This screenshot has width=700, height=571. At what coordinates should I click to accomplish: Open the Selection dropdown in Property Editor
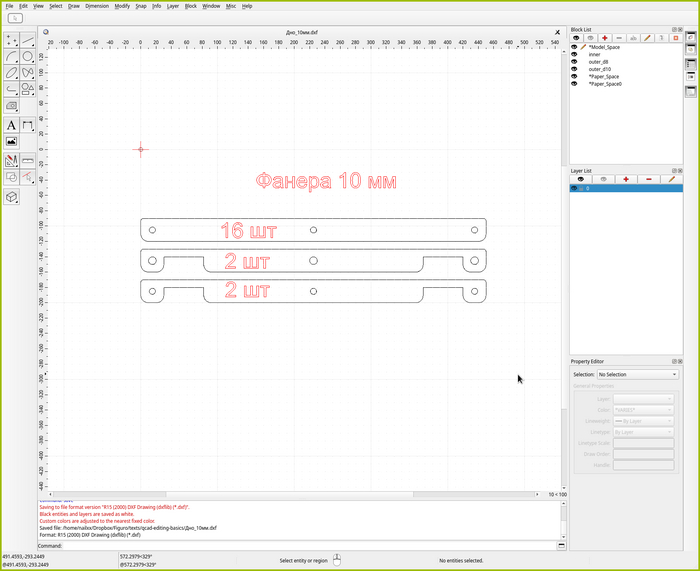coord(637,374)
